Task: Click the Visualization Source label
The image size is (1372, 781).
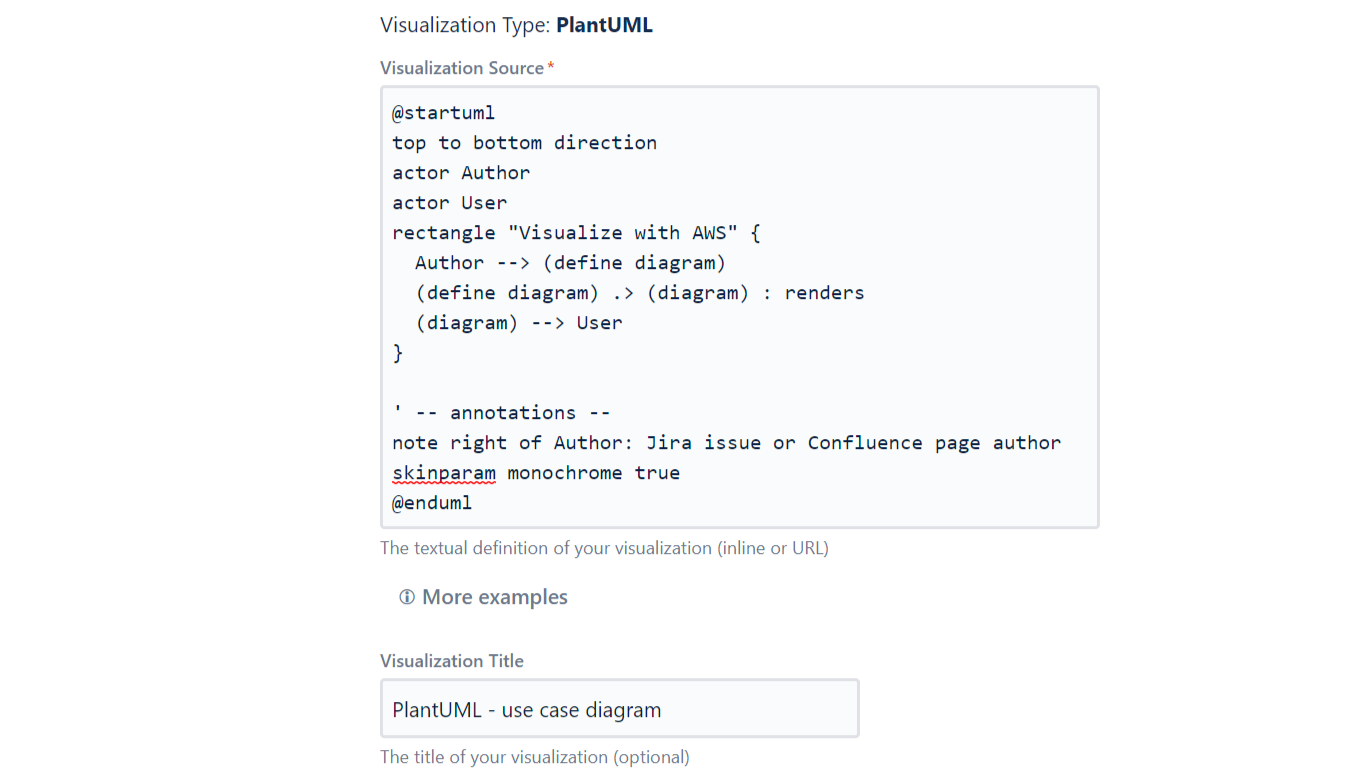Action: (x=462, y=68)
